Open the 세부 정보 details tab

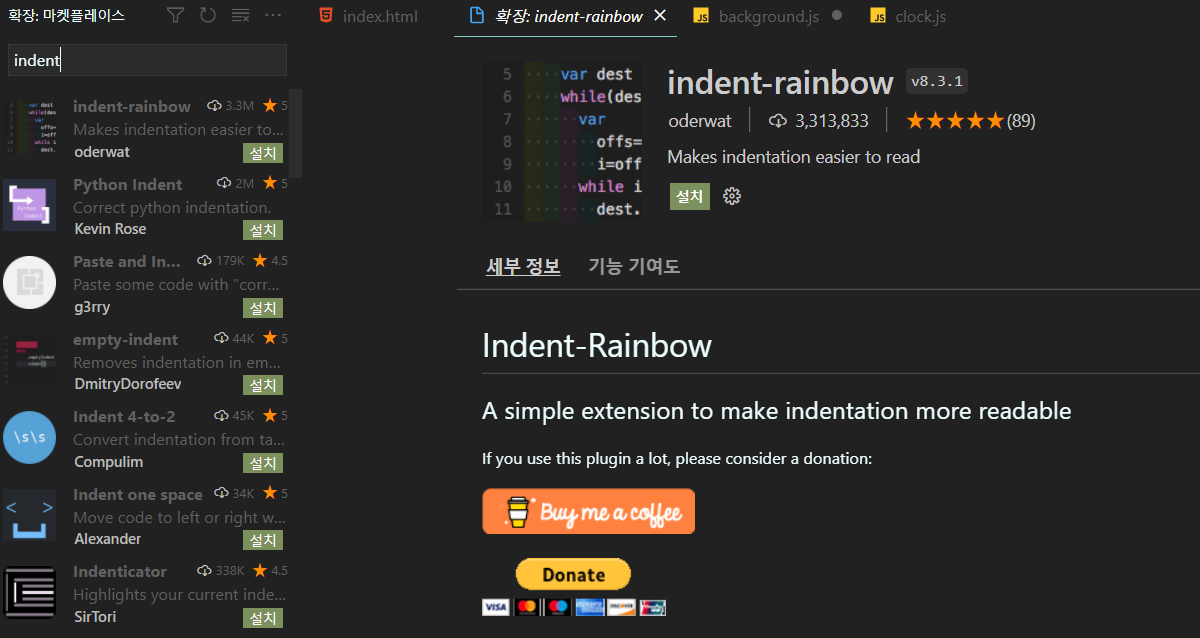(x=523, y=267)
